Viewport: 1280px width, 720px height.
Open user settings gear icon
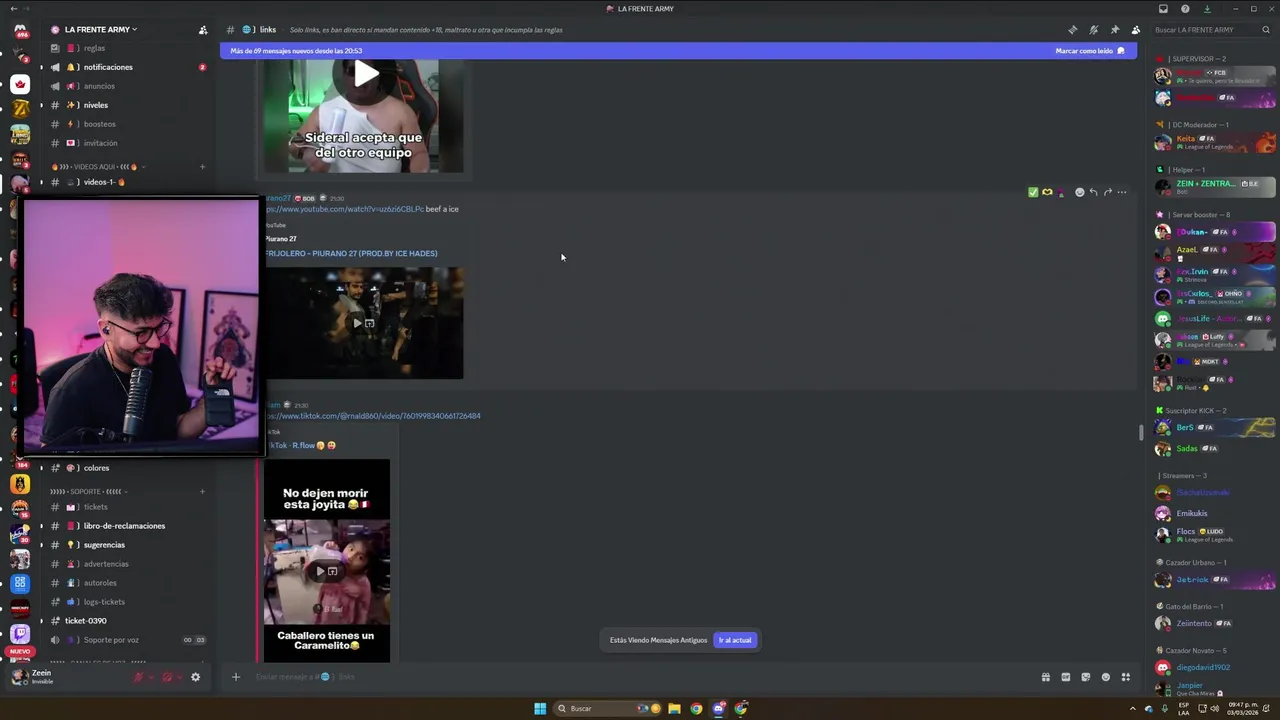click(x=195, y=677)
